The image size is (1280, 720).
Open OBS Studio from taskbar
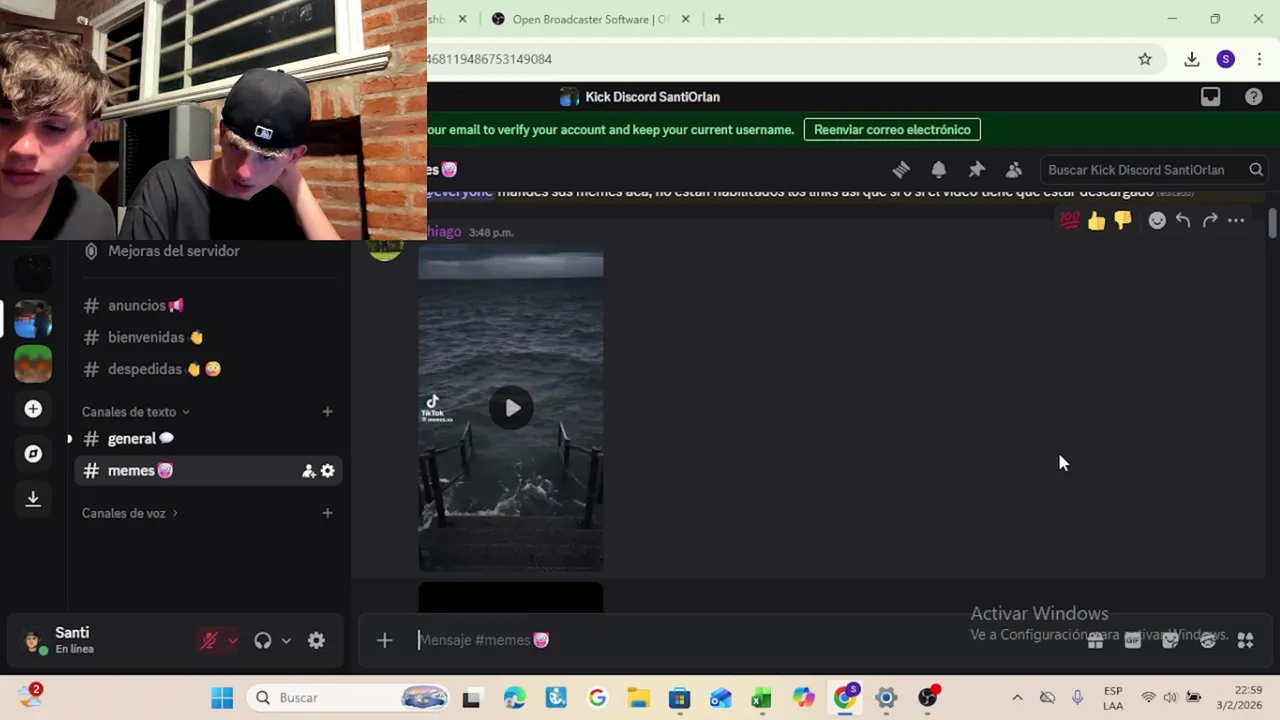(x=928, y=698)
